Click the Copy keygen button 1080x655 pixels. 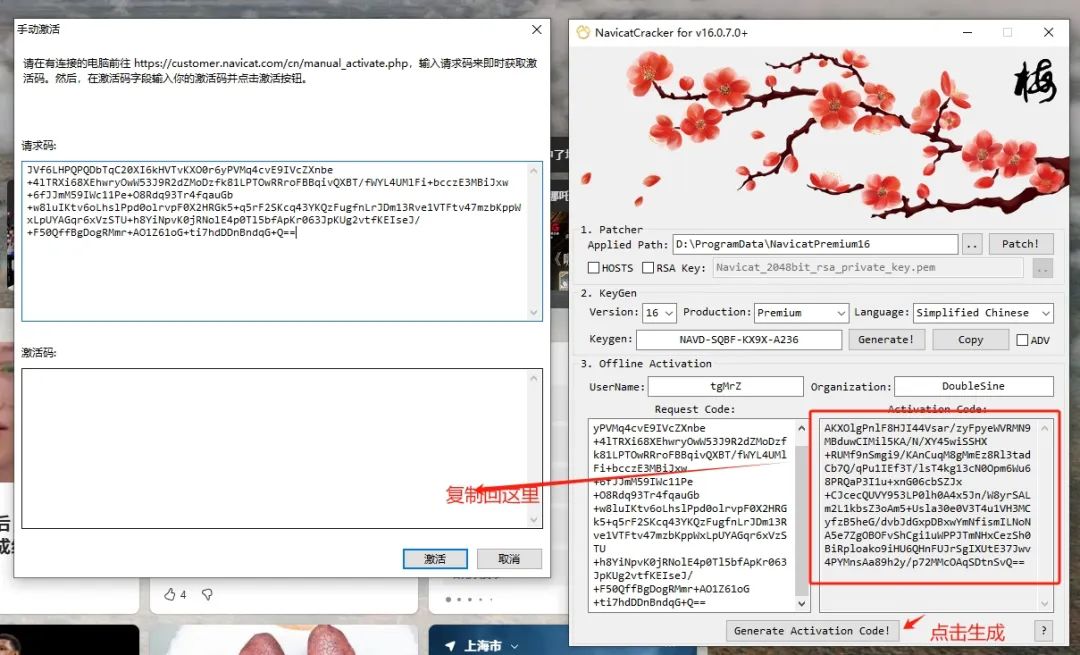click(x=970, y=340)
